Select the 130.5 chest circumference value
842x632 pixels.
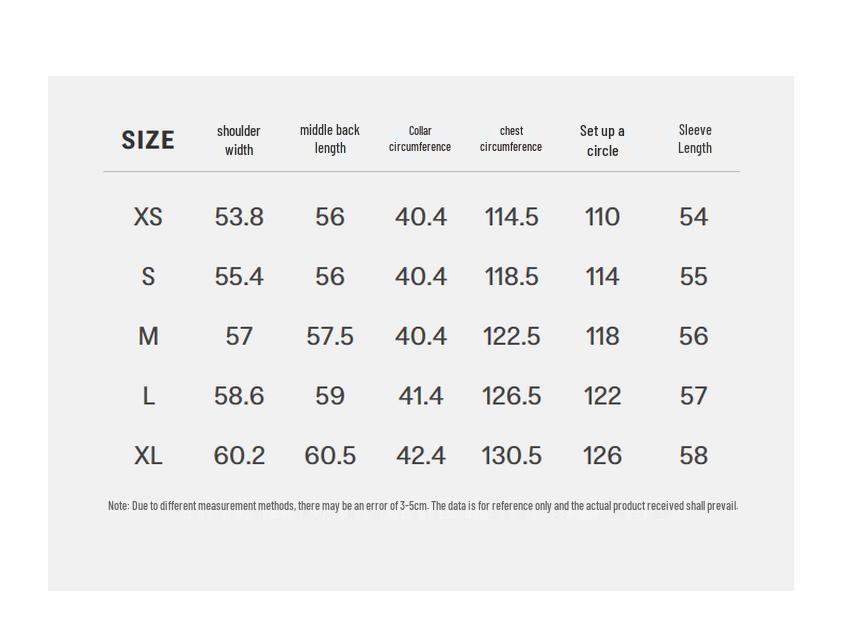click(512, 456)
